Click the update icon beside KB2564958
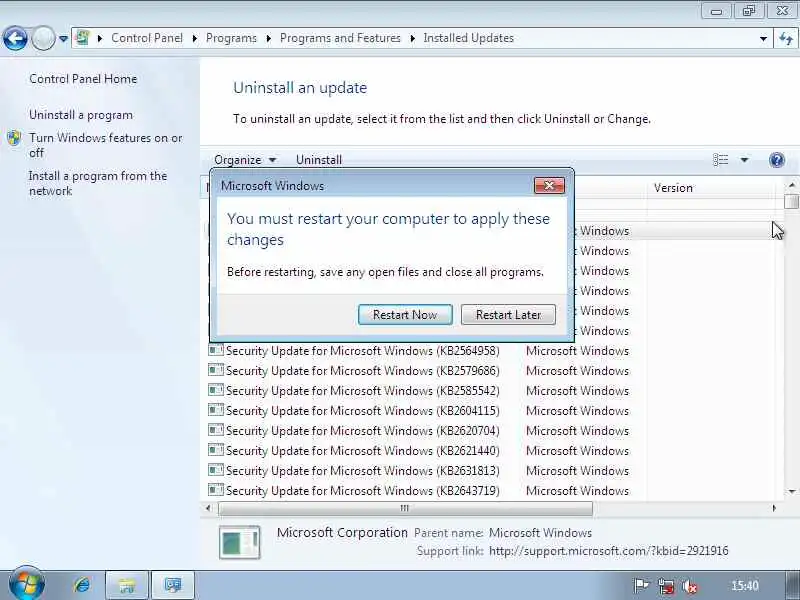The image size is (800, 600). click(x=216, y=350)
